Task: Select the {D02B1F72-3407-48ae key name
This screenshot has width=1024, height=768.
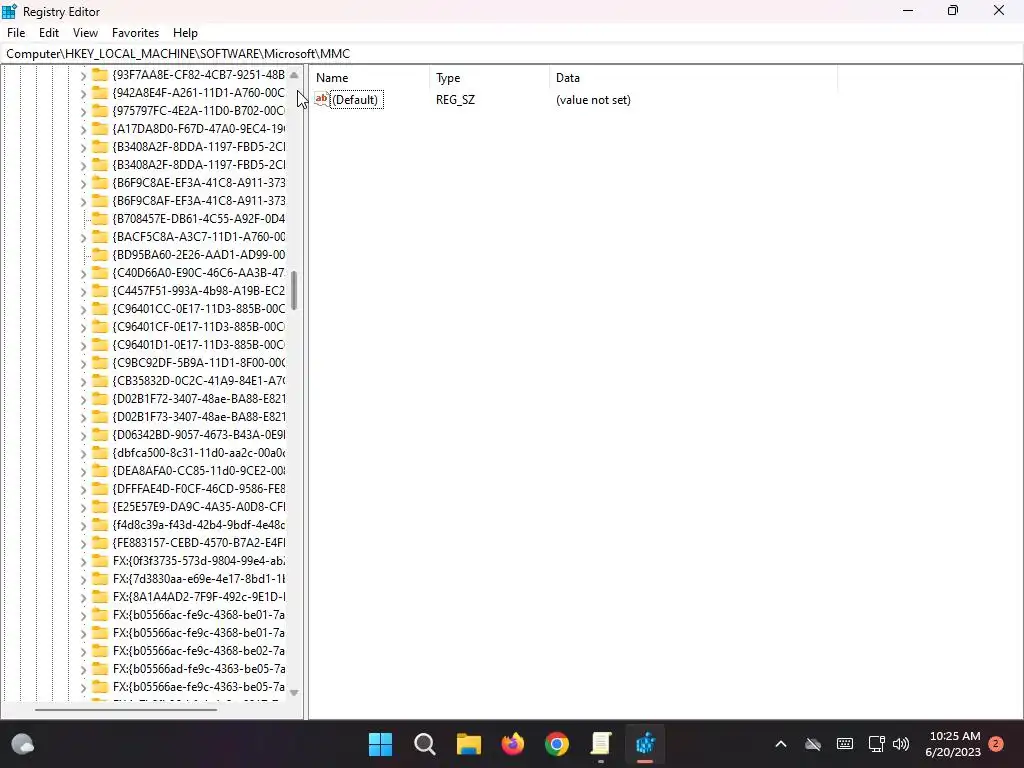Action: pos(199,398)
